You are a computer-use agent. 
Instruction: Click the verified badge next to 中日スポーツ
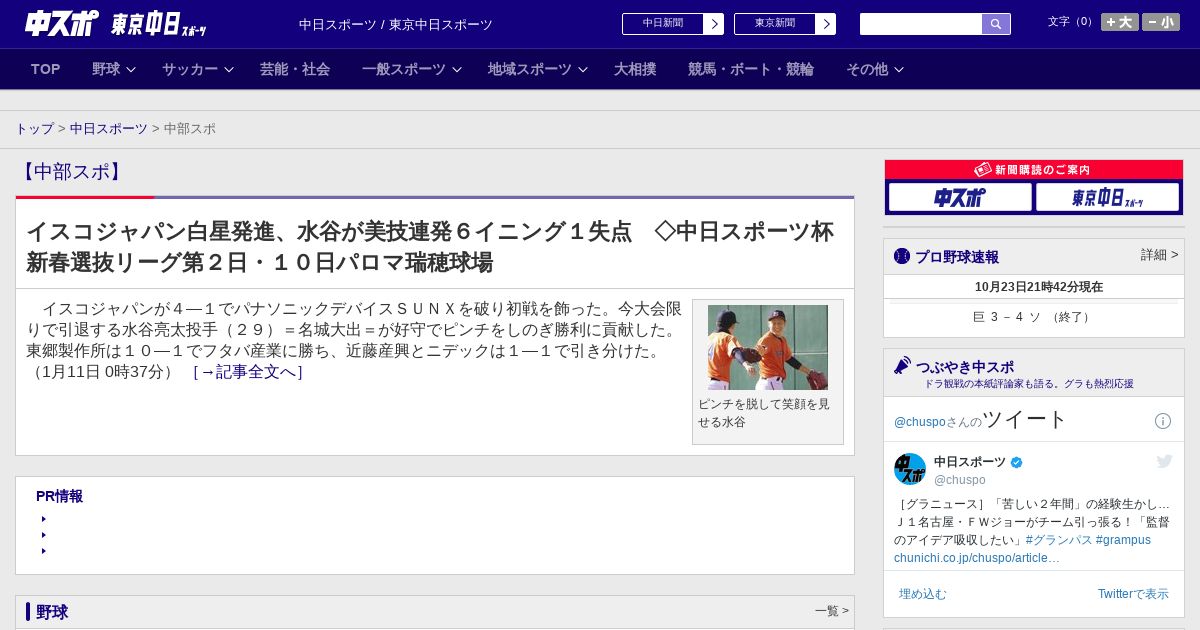1017,462
